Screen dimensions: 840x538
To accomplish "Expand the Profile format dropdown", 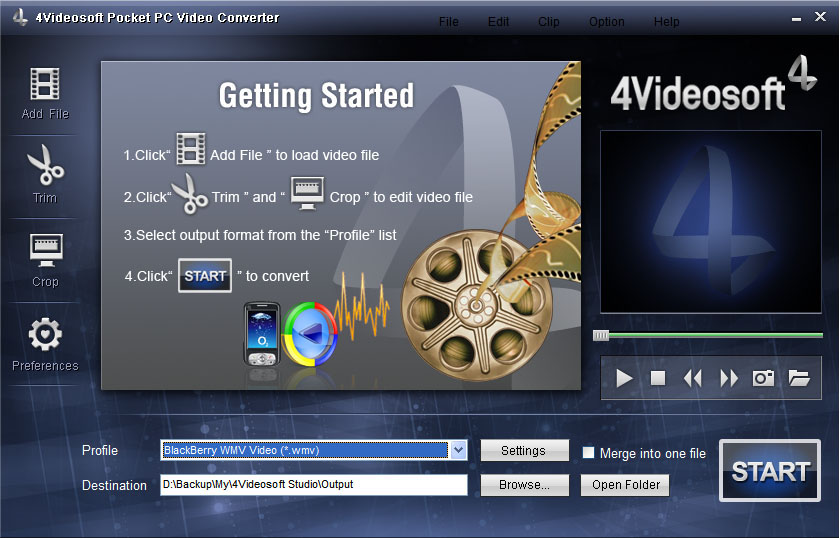I will pyautogui.click(x=458, y=450).
